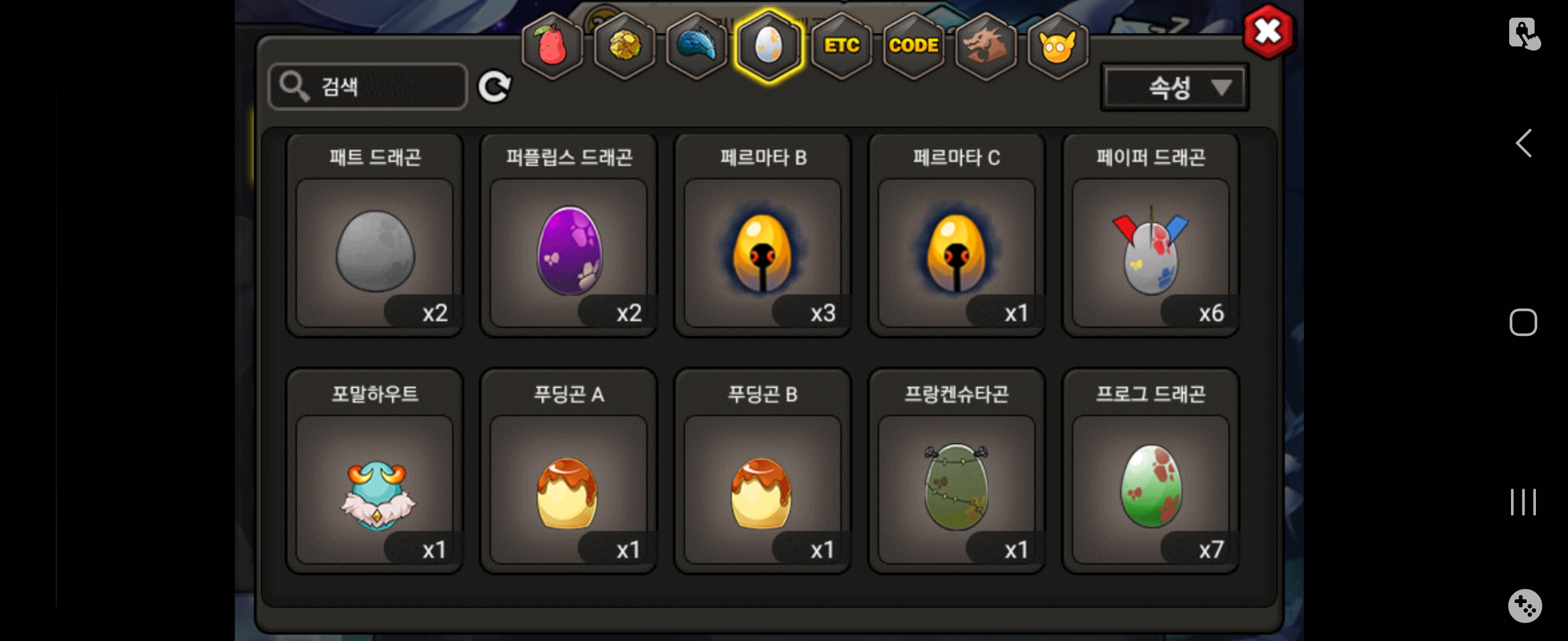1568x641 pixels.
Task: Tap the Android back navigation arrow
Action: (1523, 144)
